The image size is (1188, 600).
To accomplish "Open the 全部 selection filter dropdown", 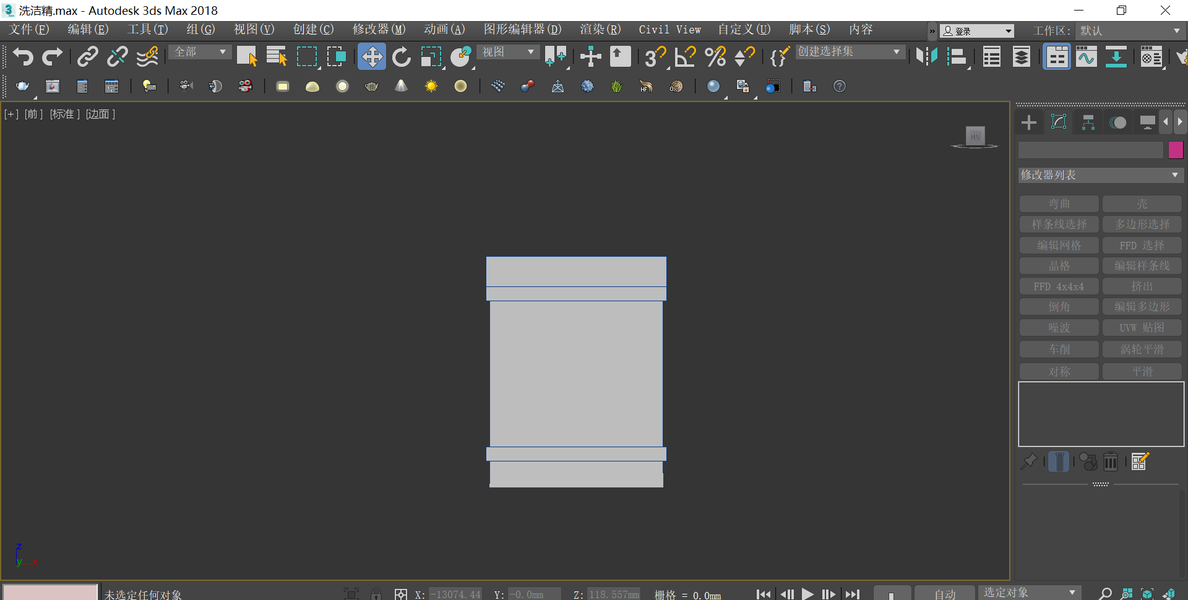I will 200,52.
